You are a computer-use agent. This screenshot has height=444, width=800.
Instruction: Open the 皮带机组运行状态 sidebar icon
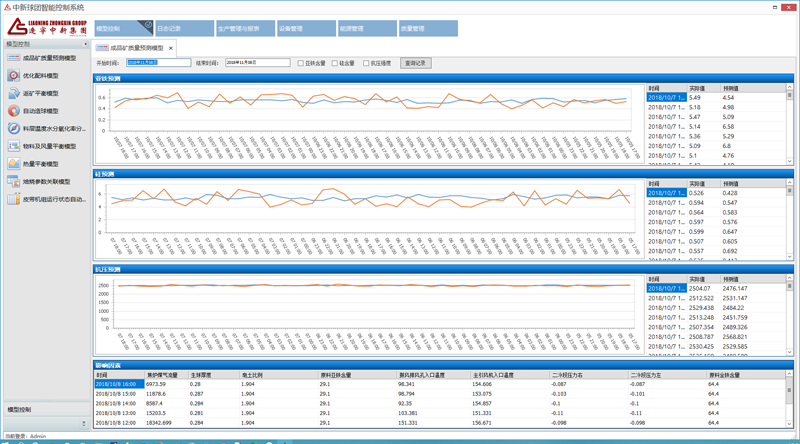tap(13, 199)
